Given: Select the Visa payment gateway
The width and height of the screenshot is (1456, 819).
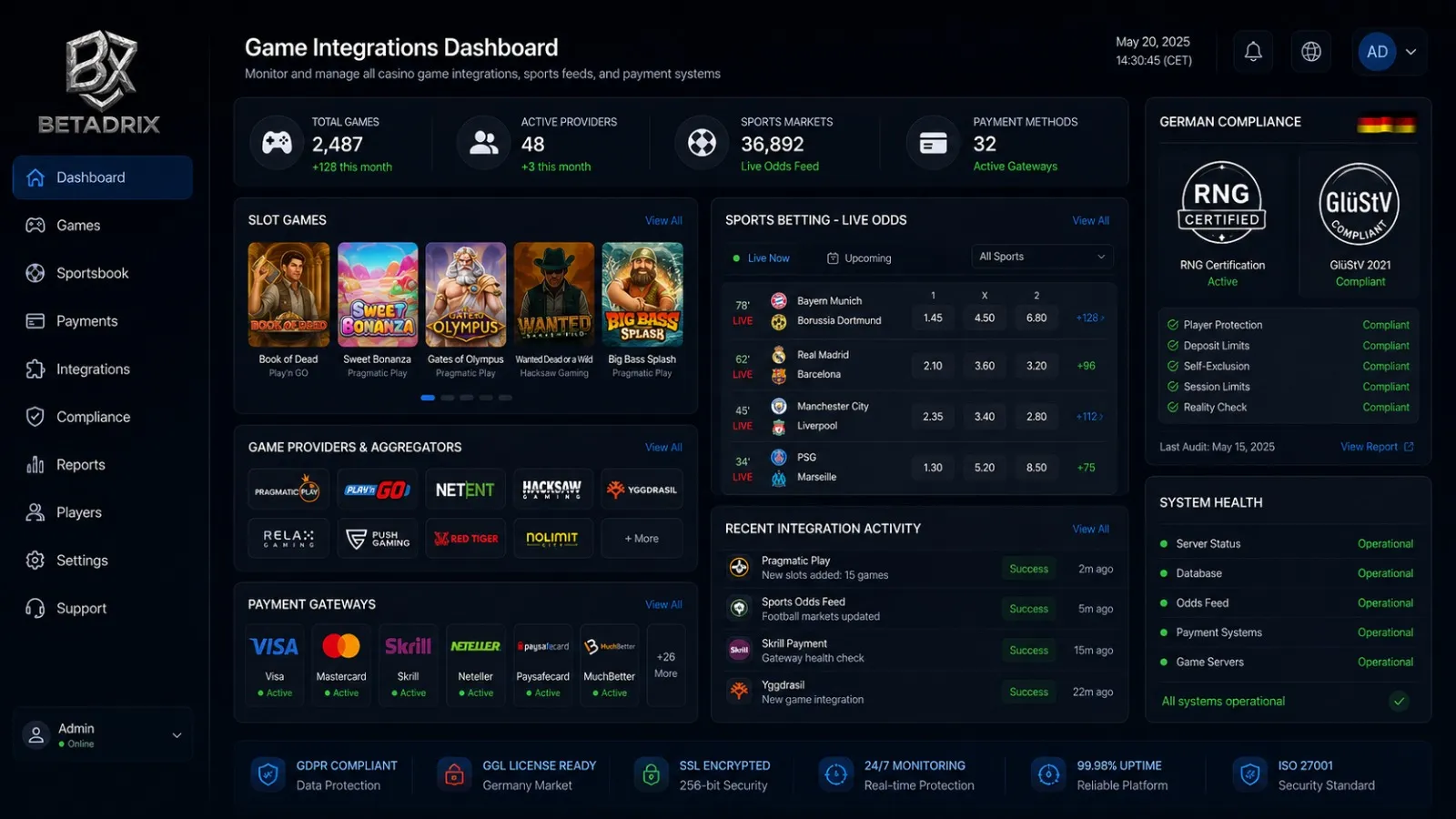Looking at the screenshot, I should [275, 665].
